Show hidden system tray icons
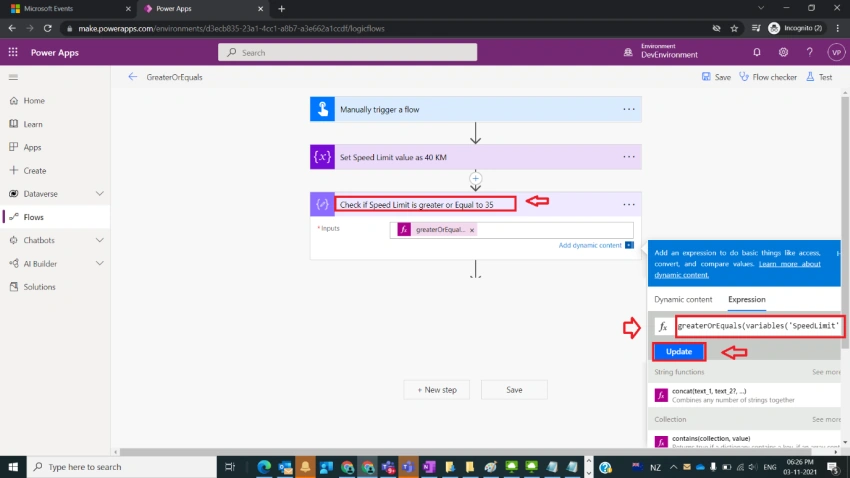The width and height of the screenshot is (850, 478). tap(673, 467)
